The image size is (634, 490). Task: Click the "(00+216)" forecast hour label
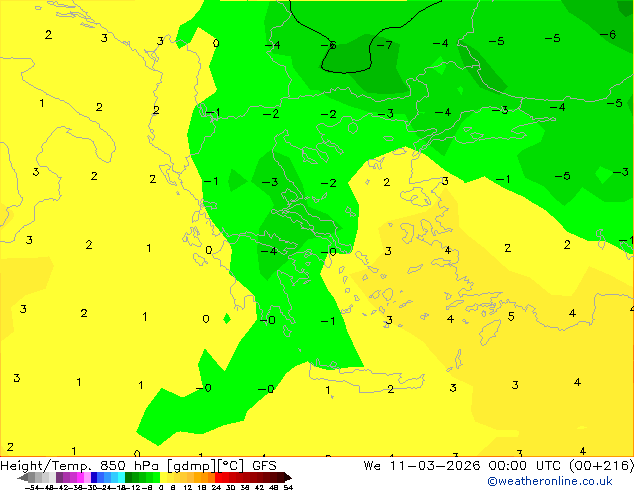coord(601,466)
